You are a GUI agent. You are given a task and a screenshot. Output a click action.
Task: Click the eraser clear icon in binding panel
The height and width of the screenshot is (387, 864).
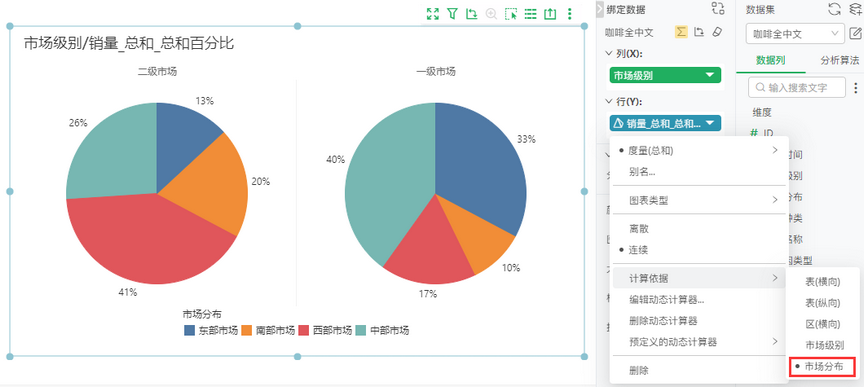(x=716, y=32)
